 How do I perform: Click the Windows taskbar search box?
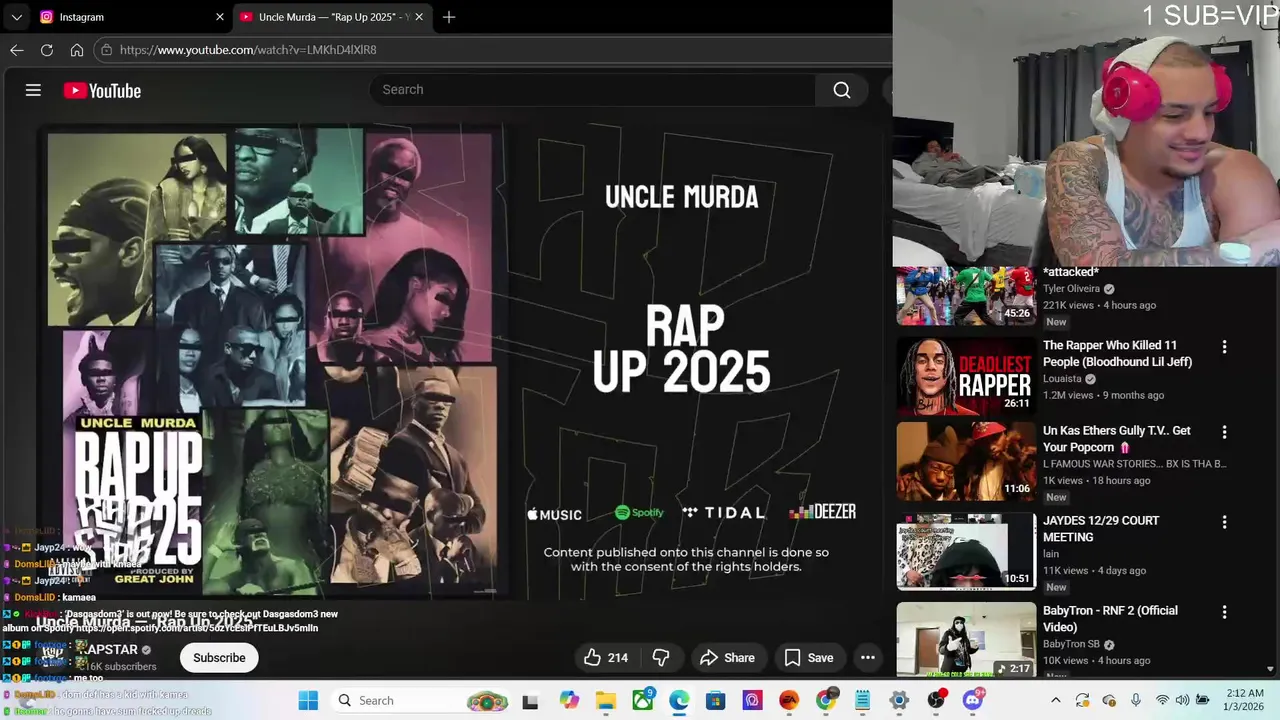(x=418, y=700)
